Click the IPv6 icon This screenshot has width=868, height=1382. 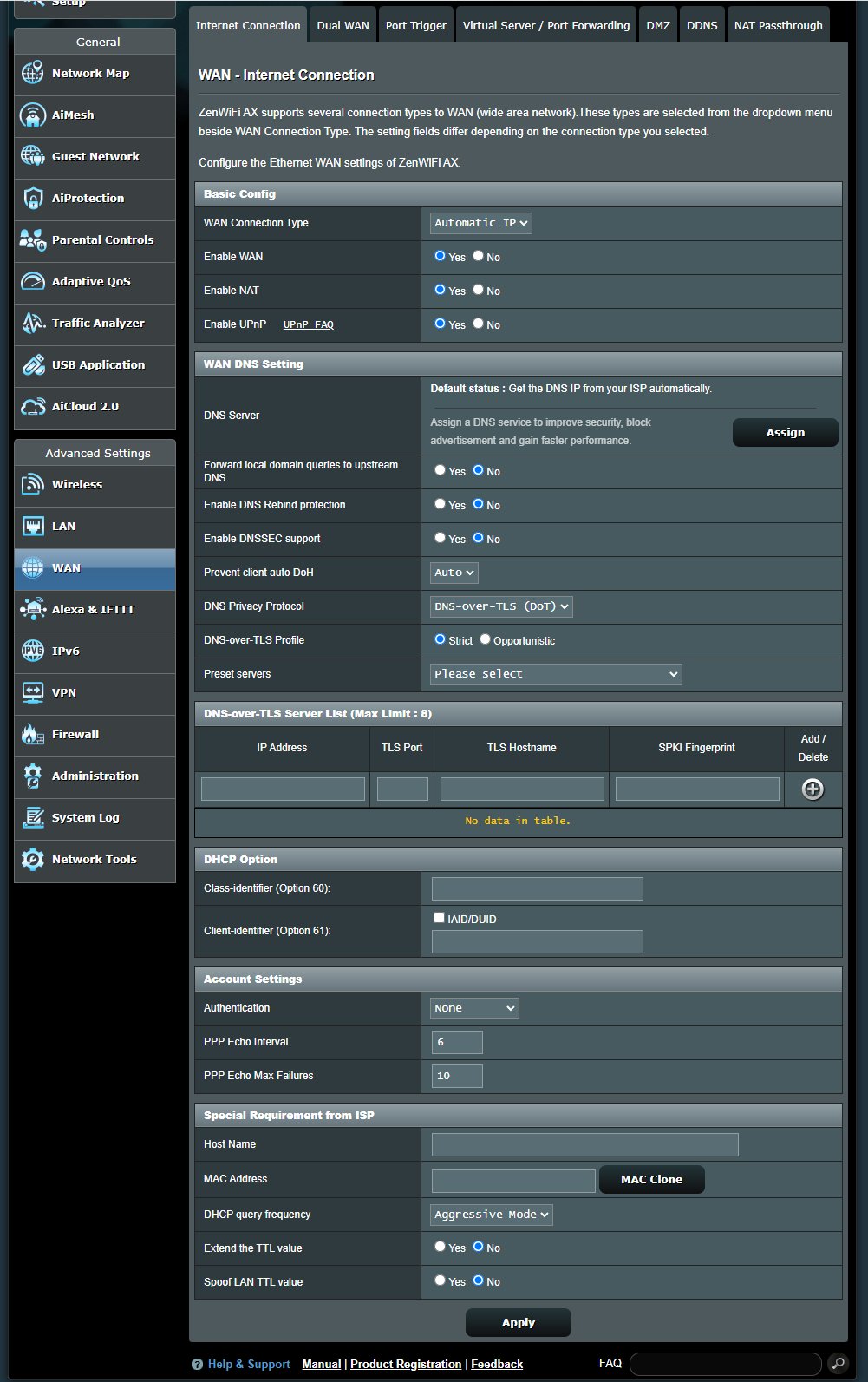tap(33, 652)
